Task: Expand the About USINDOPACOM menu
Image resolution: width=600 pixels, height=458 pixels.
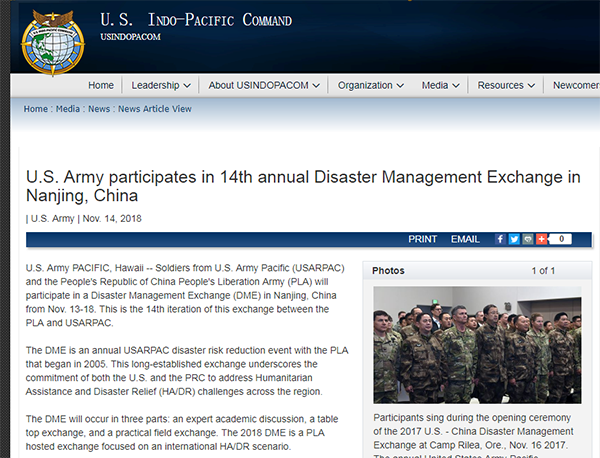Action: [x=264, y=86]
